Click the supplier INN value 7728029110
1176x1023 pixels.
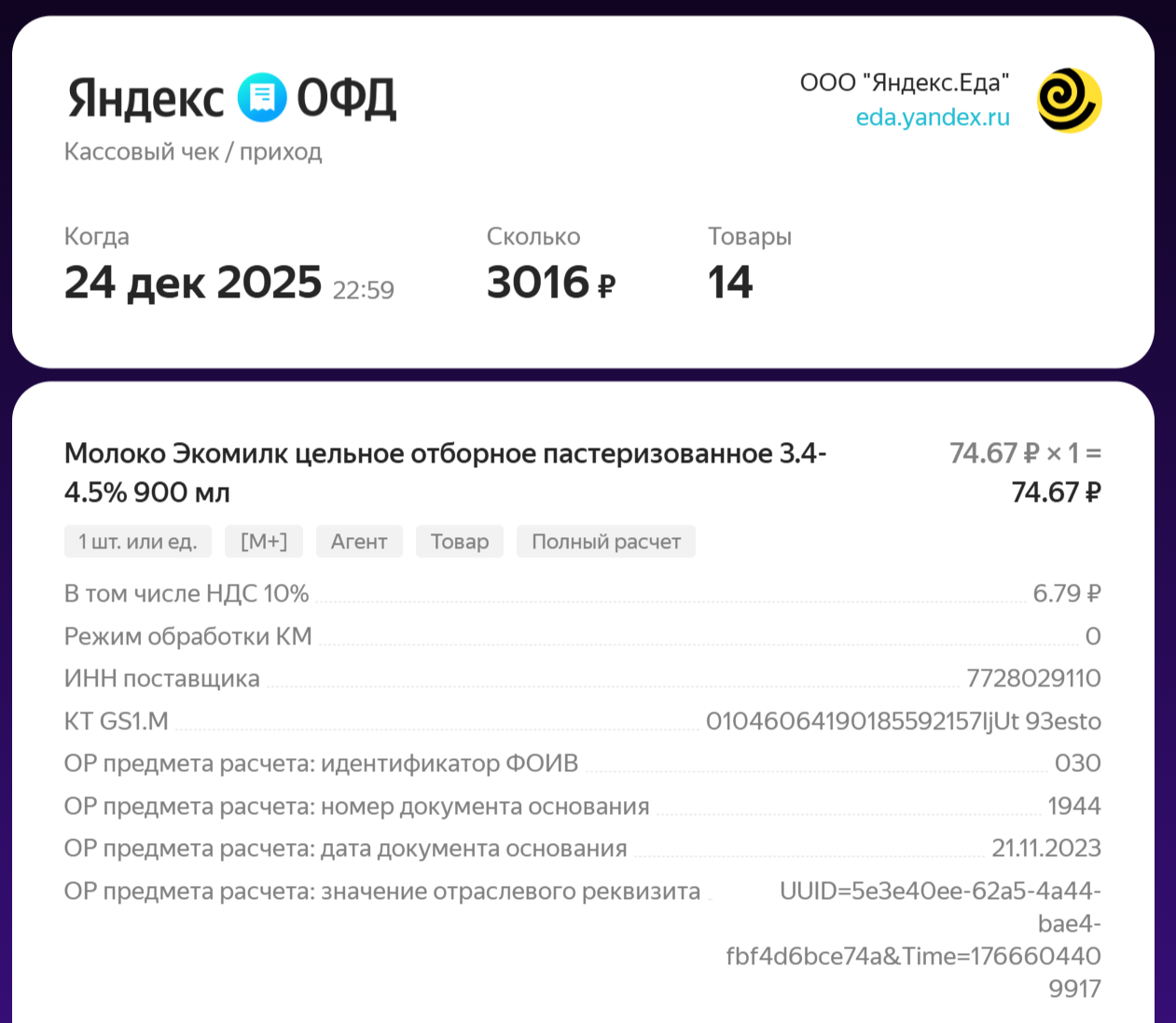tap(1033, 678)
